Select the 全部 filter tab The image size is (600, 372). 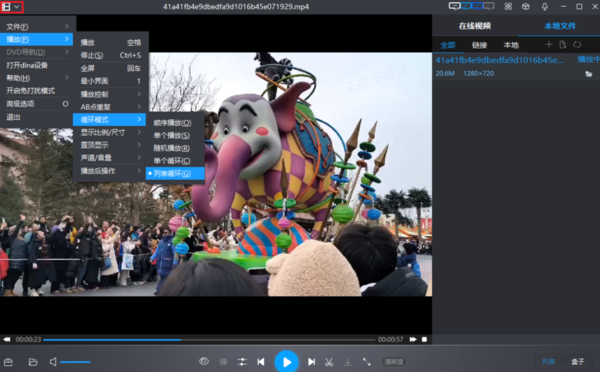coord(448,45)
